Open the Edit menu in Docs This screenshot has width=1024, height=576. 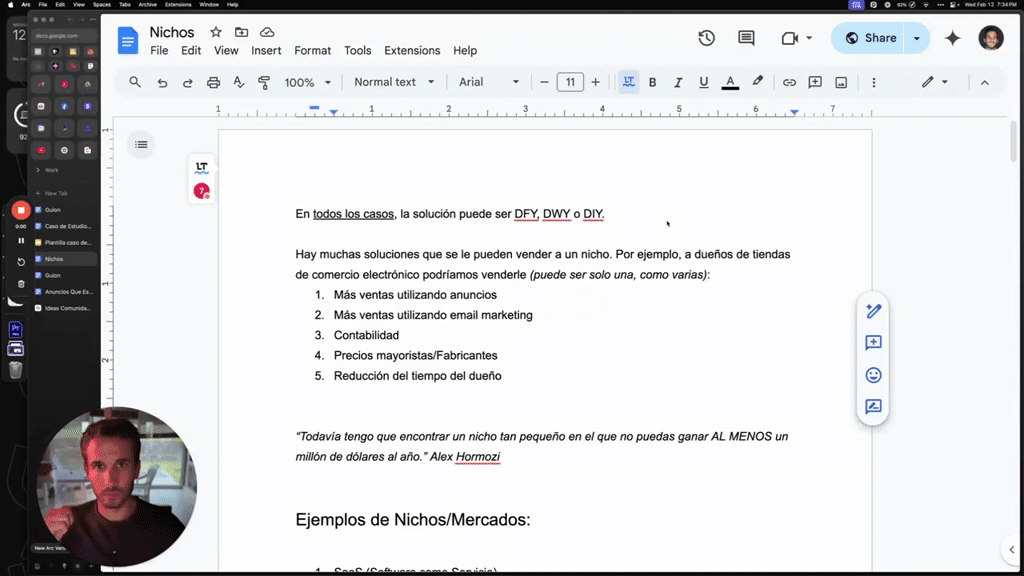point(191,50)
